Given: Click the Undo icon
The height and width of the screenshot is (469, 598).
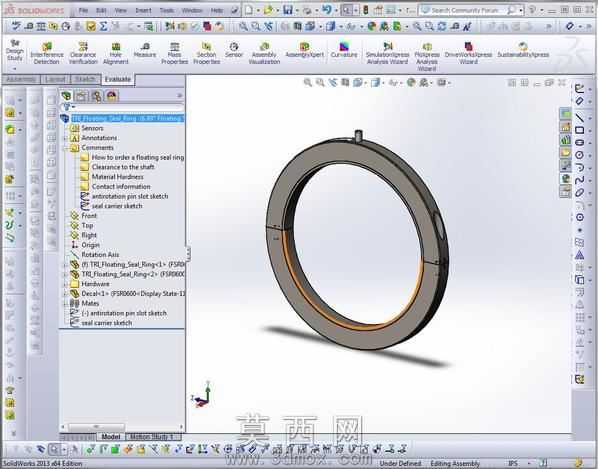Looking at the screenshot, I should pos(327,10).
